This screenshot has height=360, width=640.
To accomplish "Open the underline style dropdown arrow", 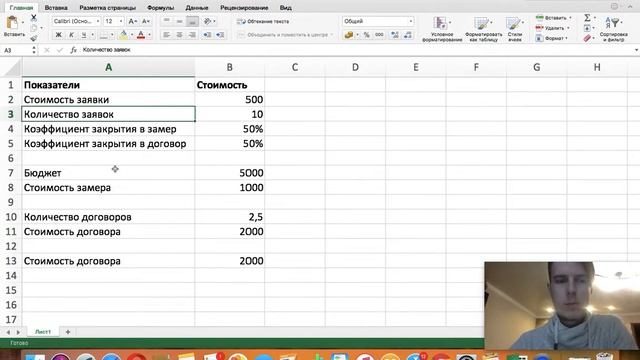I will click(93, 35).
